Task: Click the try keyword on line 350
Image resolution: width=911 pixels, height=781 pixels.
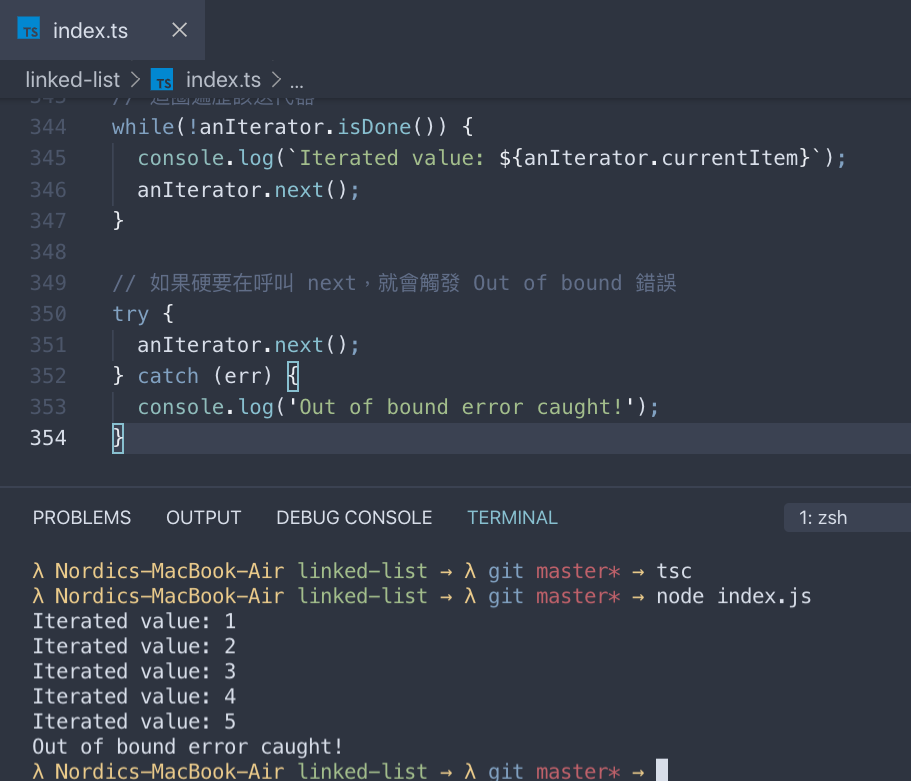Action: pyautogui.click(x=131, y=314)
